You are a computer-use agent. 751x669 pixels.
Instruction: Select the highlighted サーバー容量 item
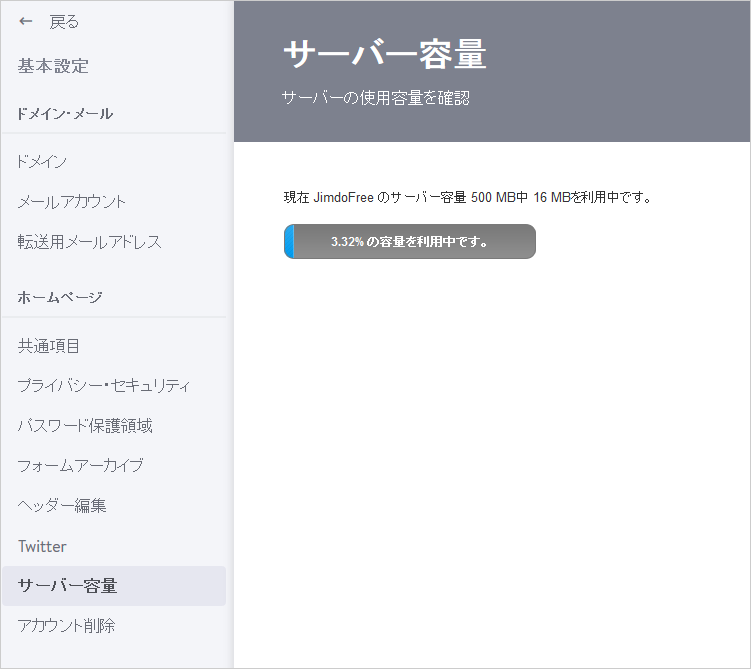tap(114, 586)
